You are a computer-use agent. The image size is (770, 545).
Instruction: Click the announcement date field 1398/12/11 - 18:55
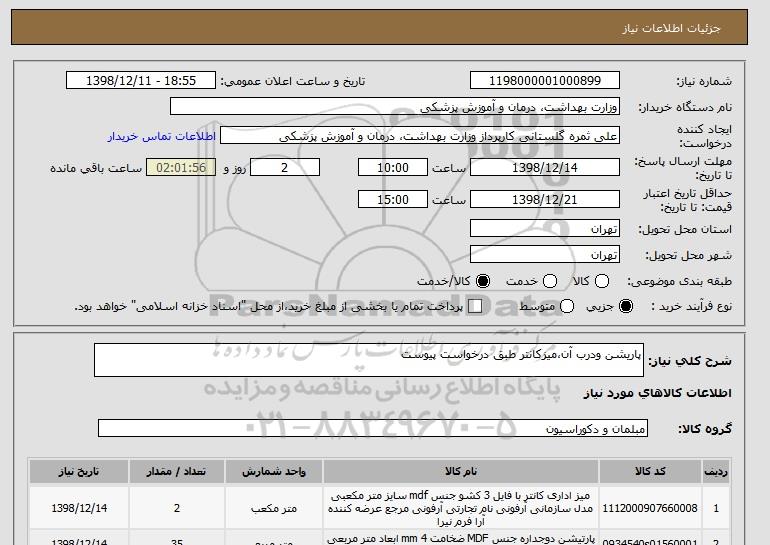(141, 81)
